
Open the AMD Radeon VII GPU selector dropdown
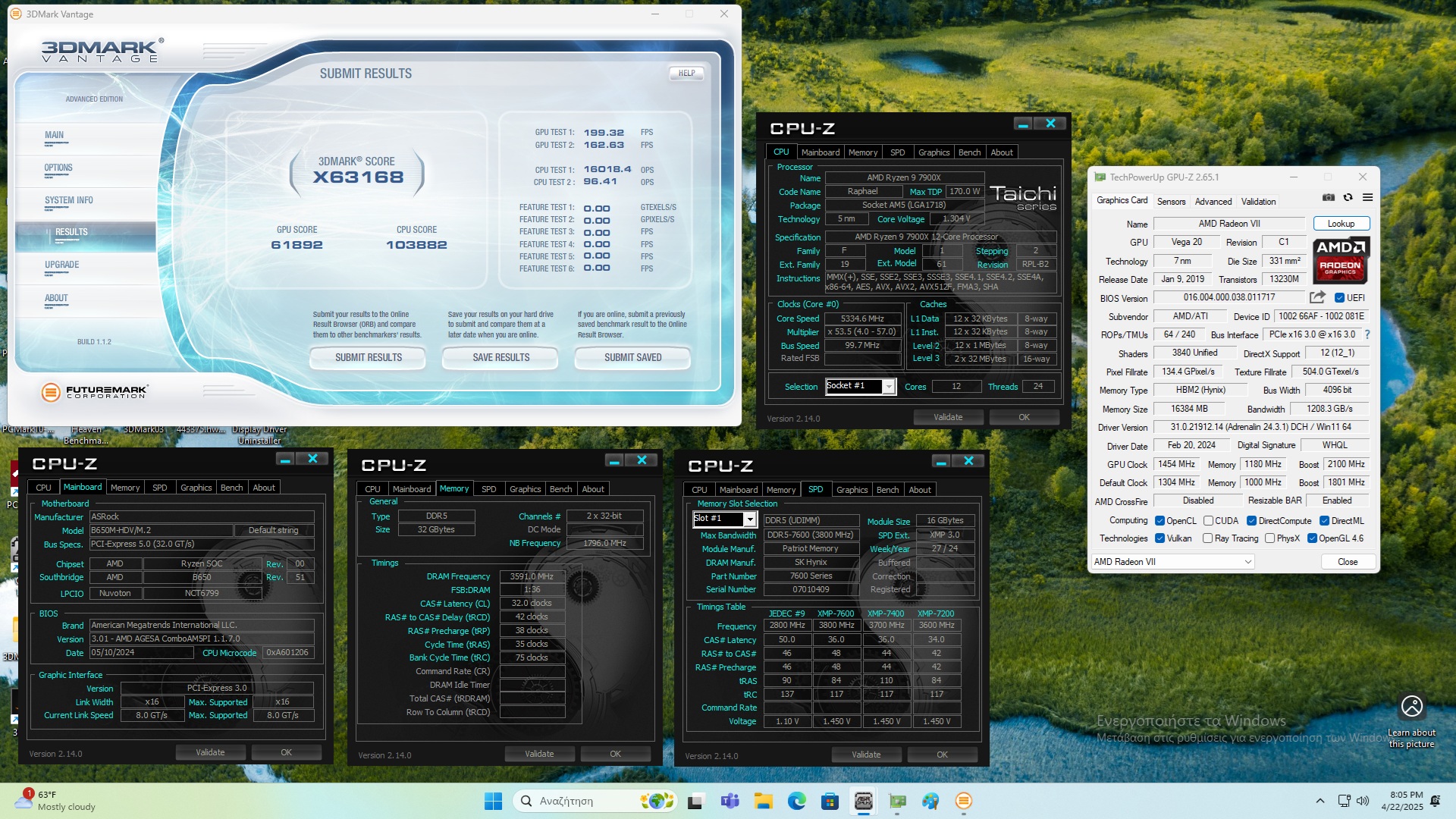point(1172,562)
